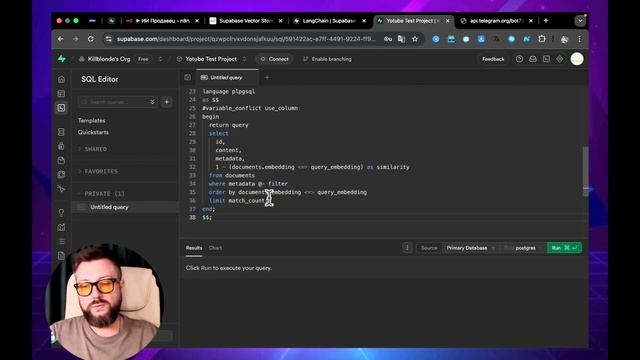Screen dimensions: 640x360
Task: Switch to the Results tab
Action: point(194,248)
